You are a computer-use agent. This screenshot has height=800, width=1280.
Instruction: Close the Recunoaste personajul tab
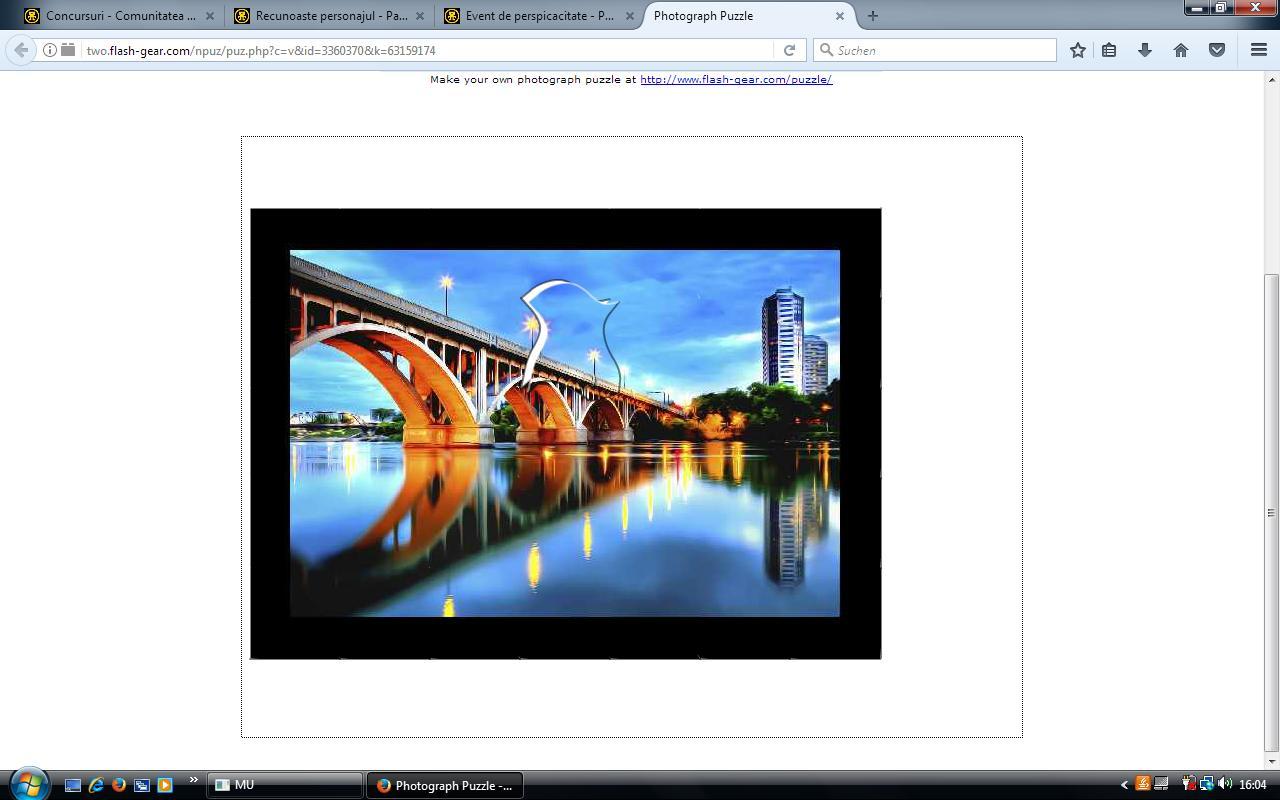coord(420,16)
